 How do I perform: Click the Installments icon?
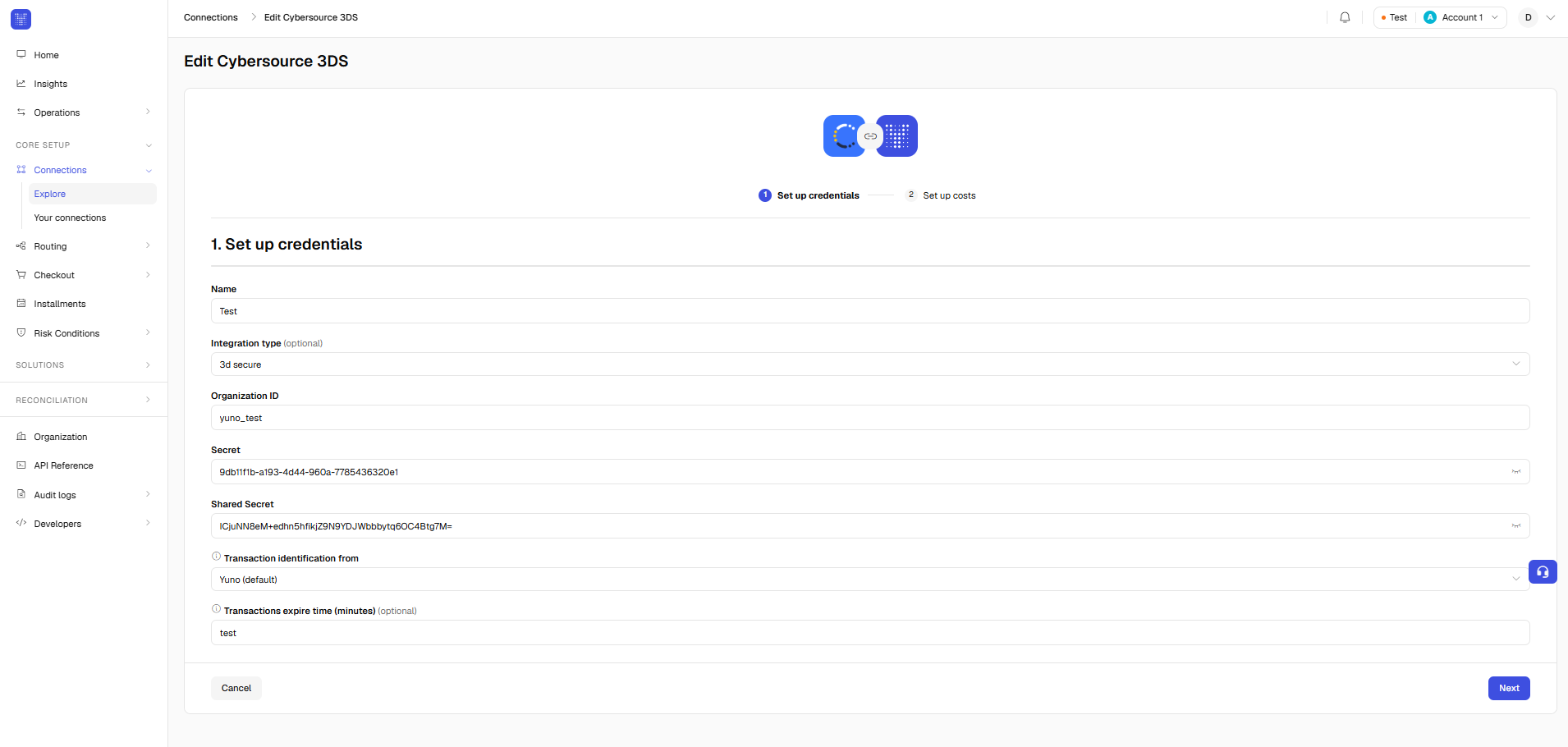click(x=21, y=303)
